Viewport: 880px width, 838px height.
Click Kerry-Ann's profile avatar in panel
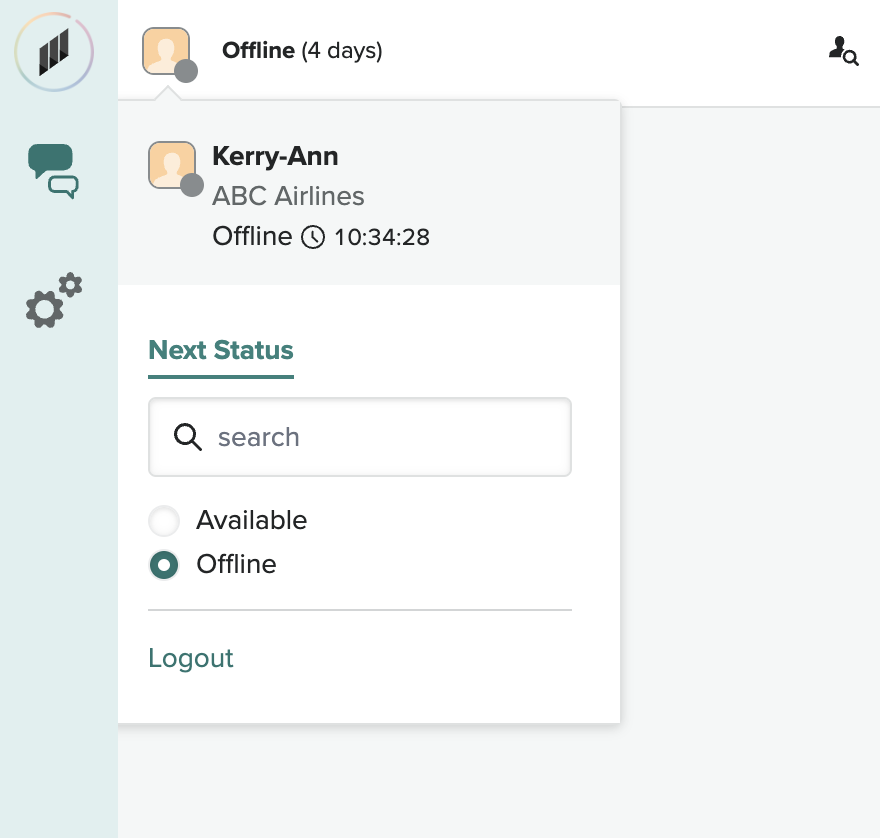pyautogui.click(x=171, y=165)
